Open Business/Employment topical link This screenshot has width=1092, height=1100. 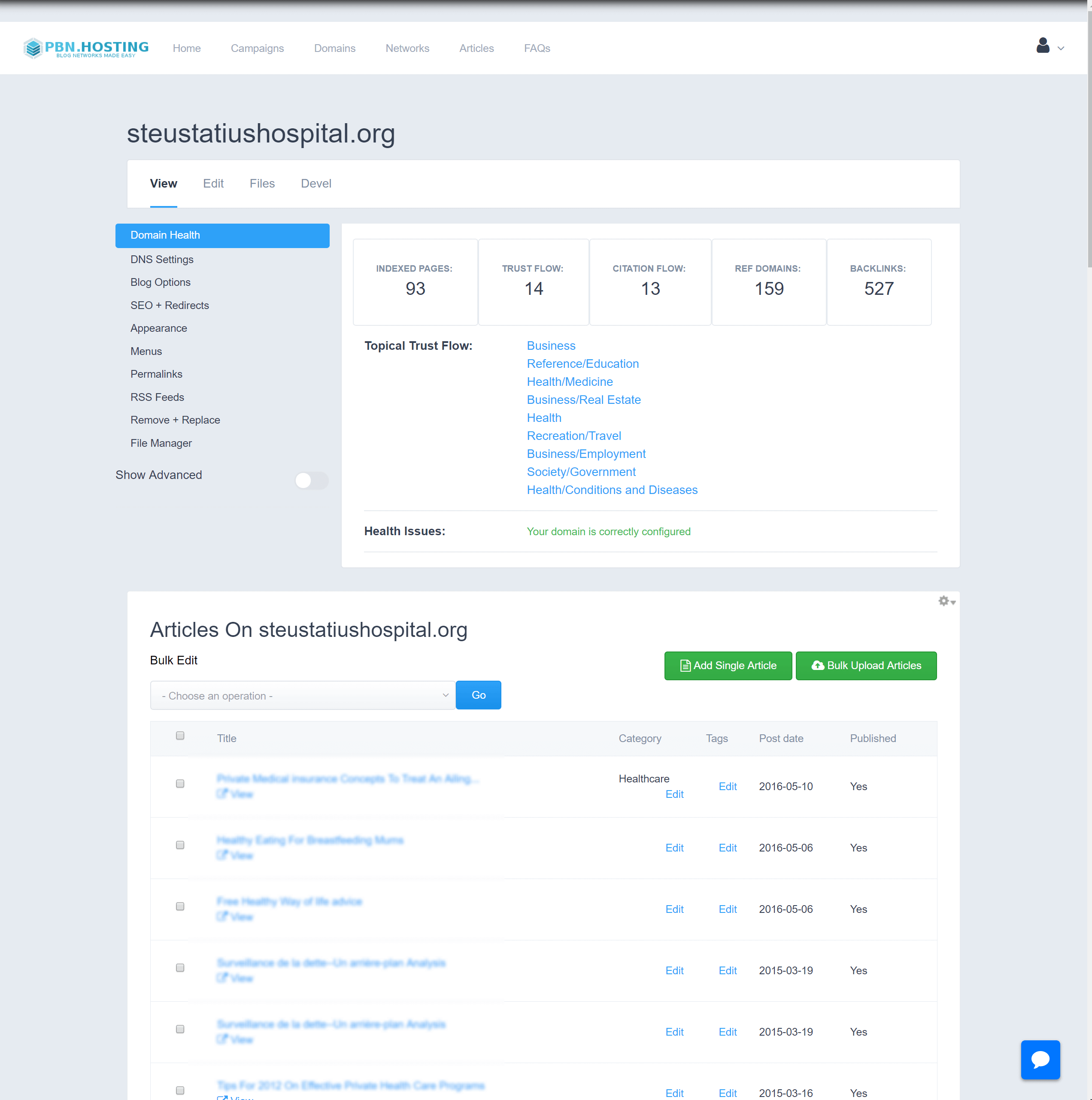coord(586,455)
